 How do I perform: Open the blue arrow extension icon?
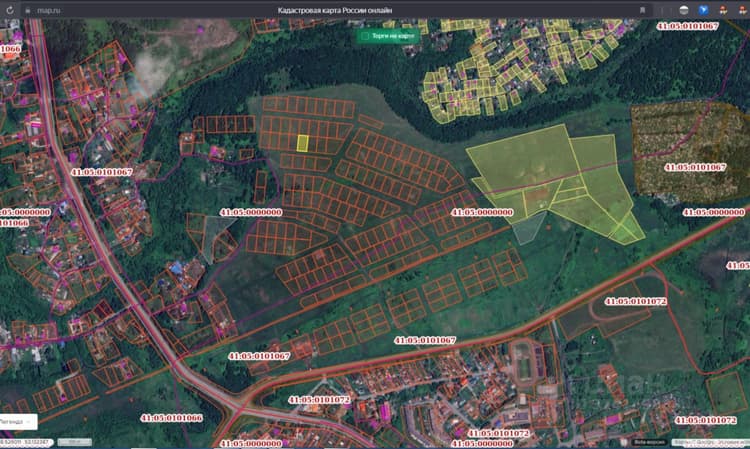coord(704,10)
